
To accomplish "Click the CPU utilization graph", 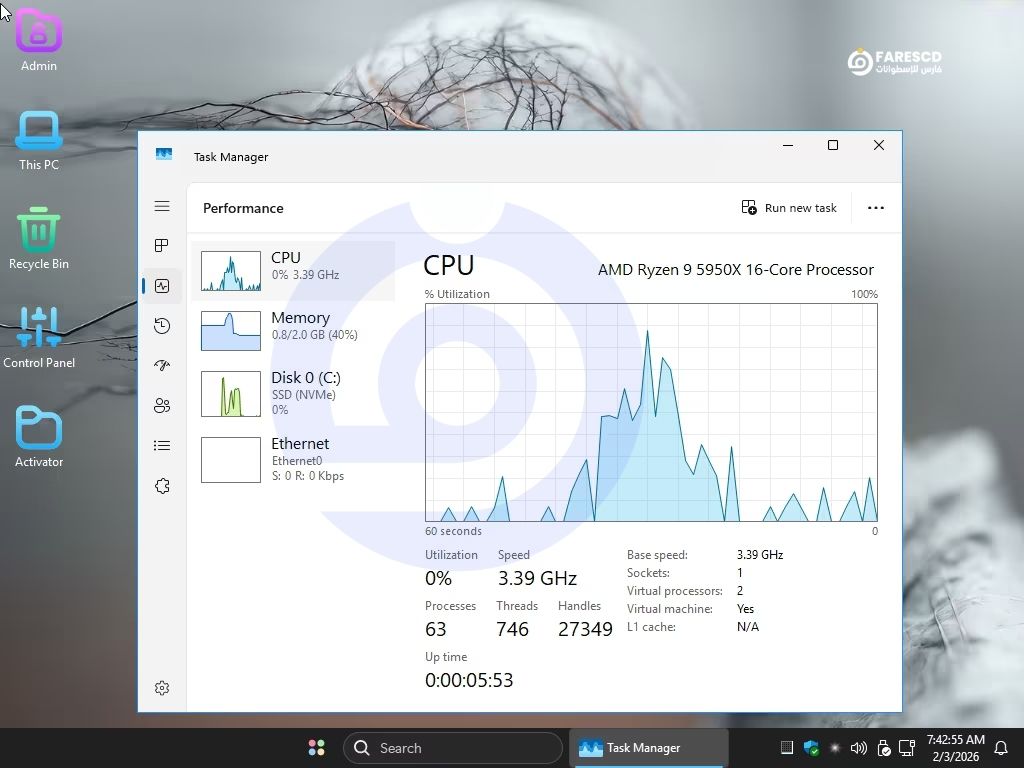I will click(x=651, y=412).
